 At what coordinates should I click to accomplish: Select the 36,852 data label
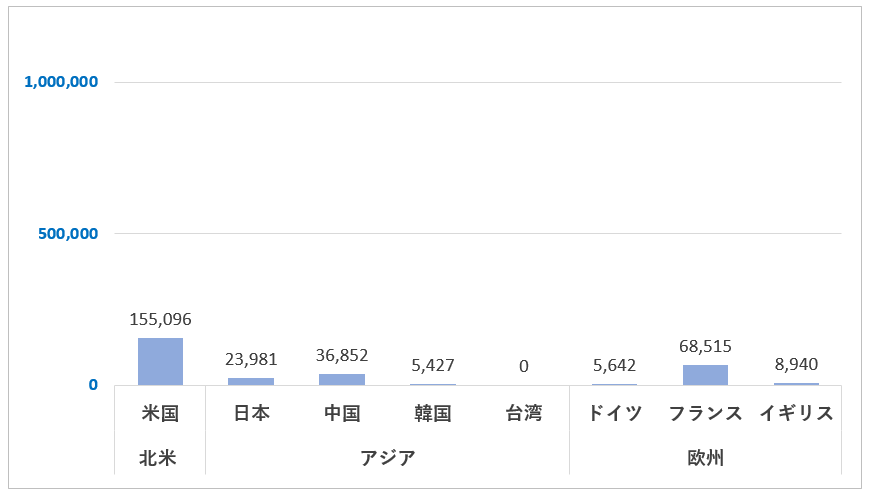point(342,356)
